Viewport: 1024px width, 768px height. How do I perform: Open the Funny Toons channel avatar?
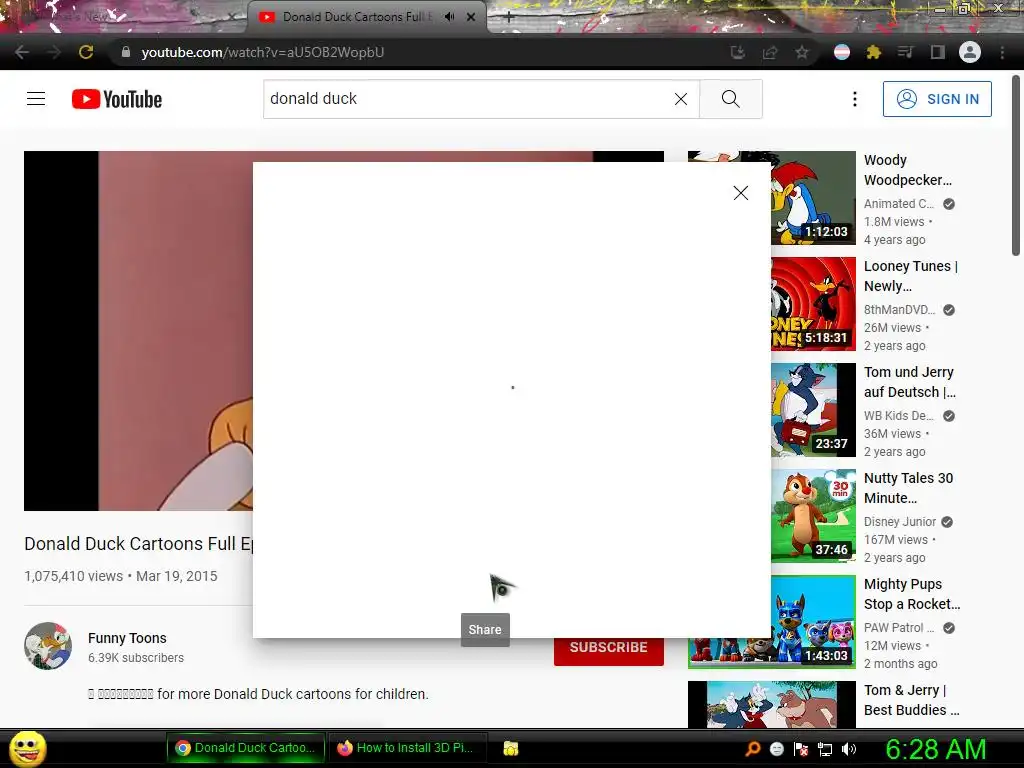[x=48, y=646]
